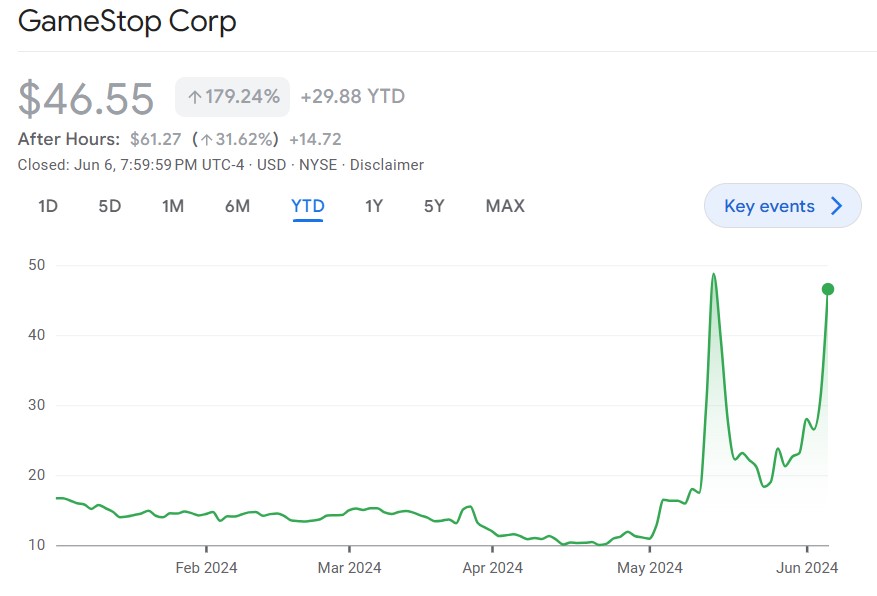Select the 5D chart range
Viewport: 877px width, 596px height.
(x=109, y=206)
